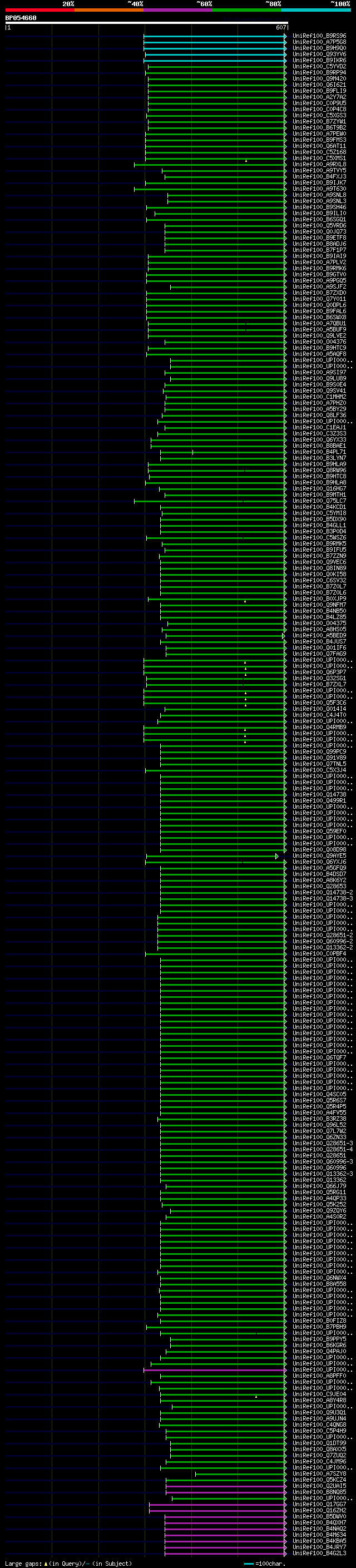The image size is (356, 1568).
Task: Select hit label UniRef100_C3Z3S3
Action: [319, 433]
